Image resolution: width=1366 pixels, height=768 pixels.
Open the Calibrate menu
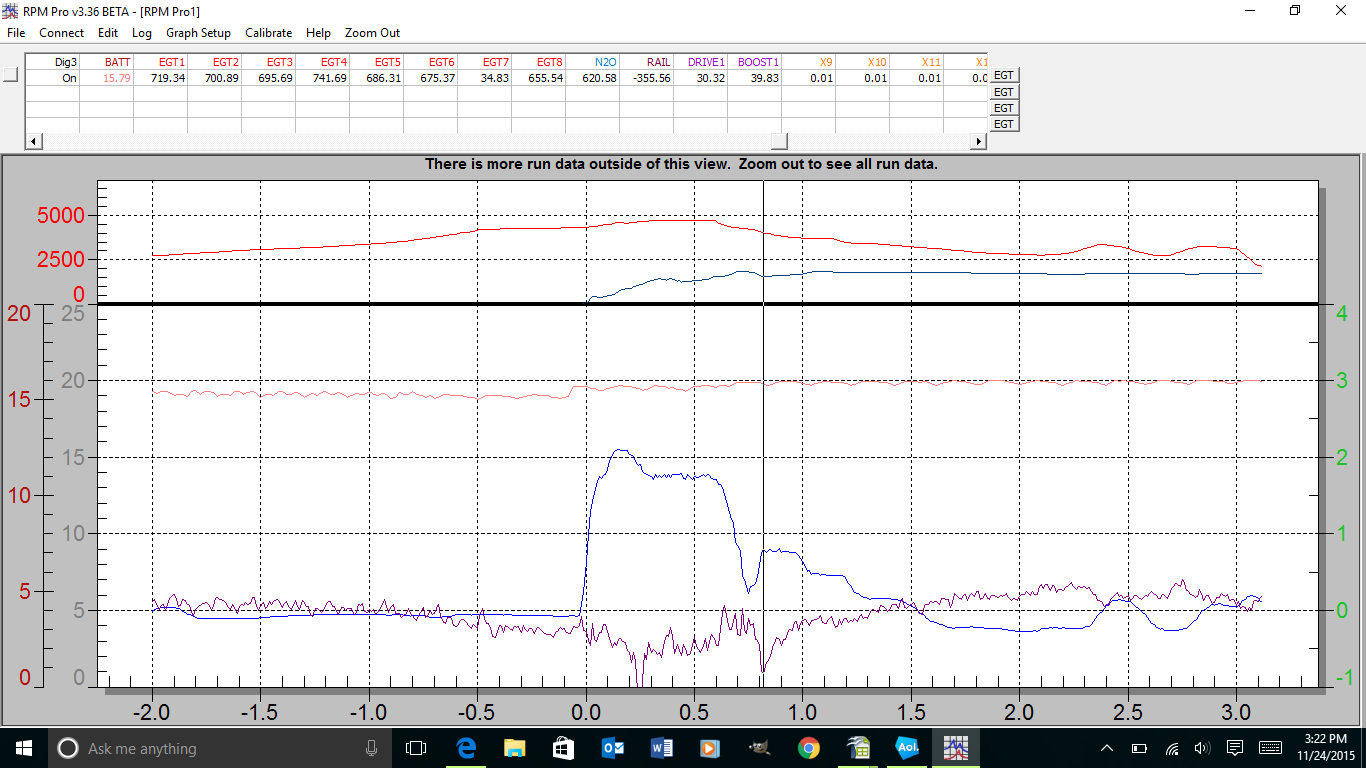pyautogui.click(x=268, y=33)
